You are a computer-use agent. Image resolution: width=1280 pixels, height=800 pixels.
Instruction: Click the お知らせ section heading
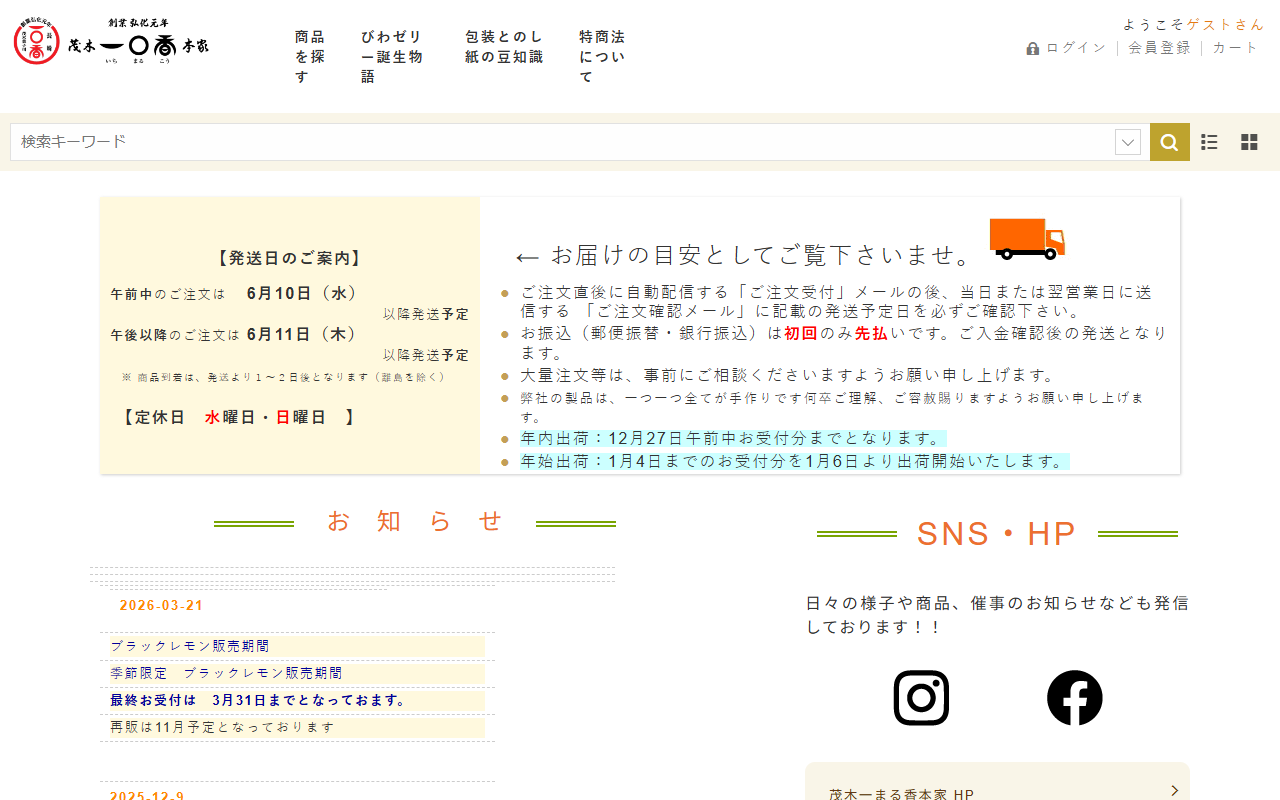(x=415, y=521)
